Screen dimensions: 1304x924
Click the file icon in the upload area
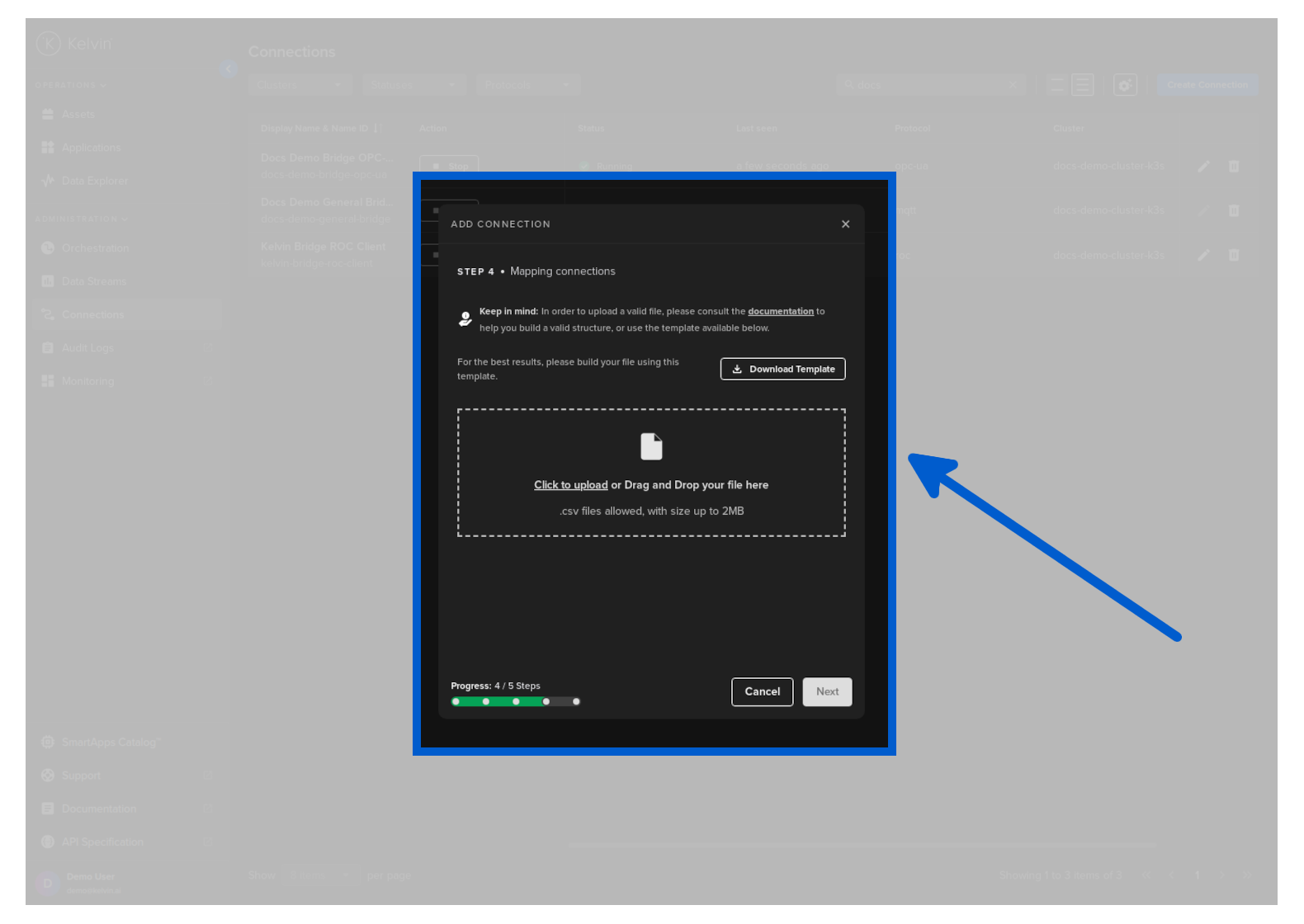point(651,446)
